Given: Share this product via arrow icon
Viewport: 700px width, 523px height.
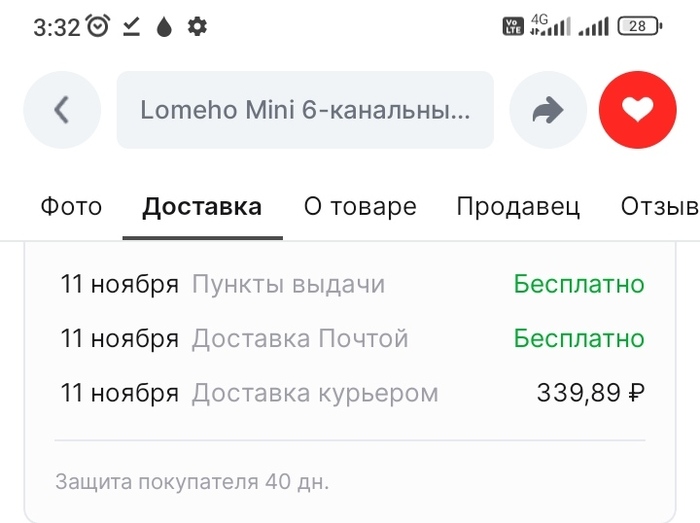Looking at the screenshot, I should (x=547, y=110).
